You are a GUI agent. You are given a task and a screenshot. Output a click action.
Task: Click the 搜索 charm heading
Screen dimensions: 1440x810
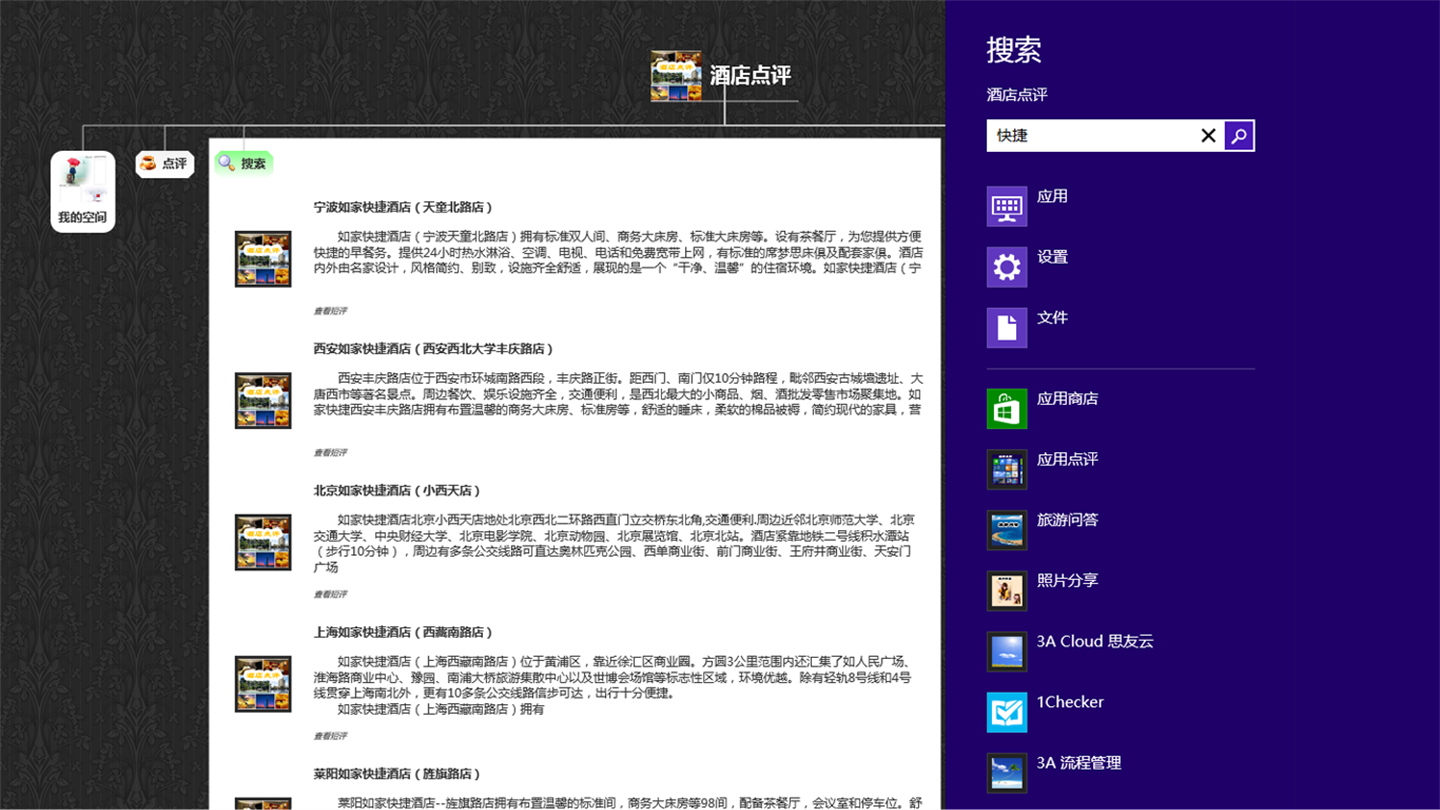[1014, 49]
